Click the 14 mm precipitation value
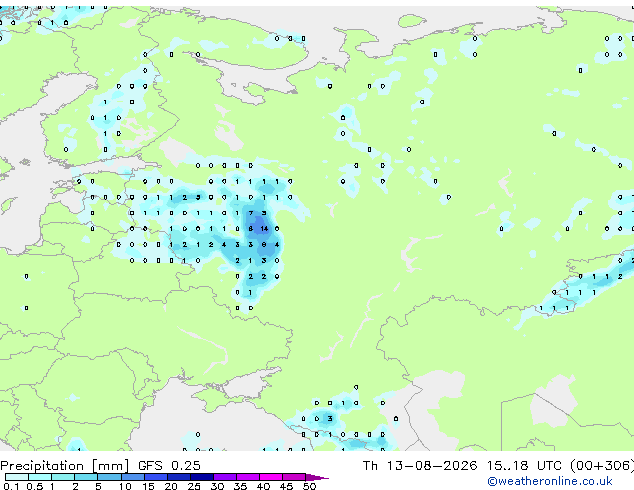The height and width of the screenshot is (490, 634). click(x=264, y=229)
